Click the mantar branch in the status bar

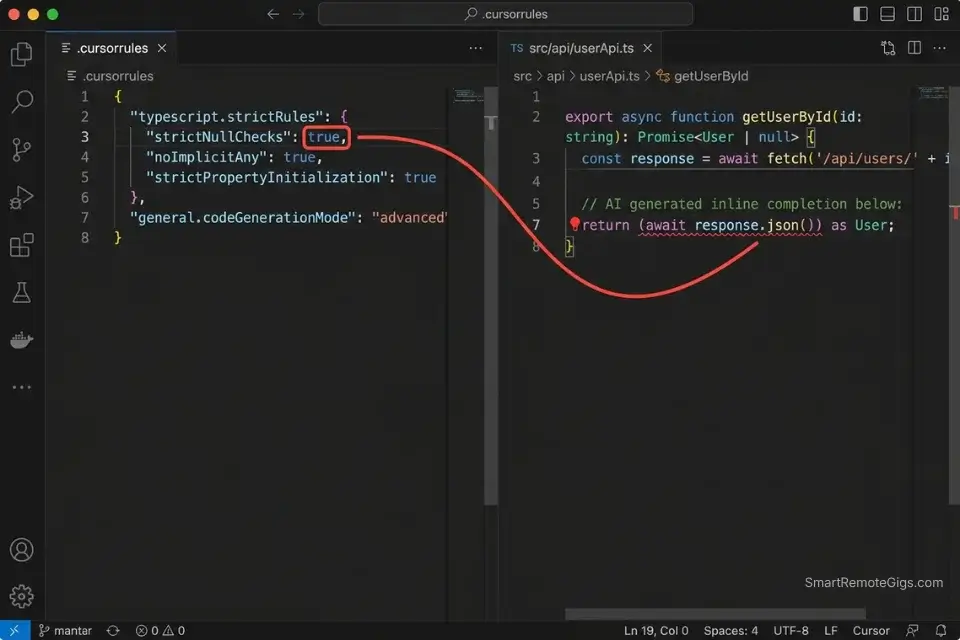click(x=64, y=630)
